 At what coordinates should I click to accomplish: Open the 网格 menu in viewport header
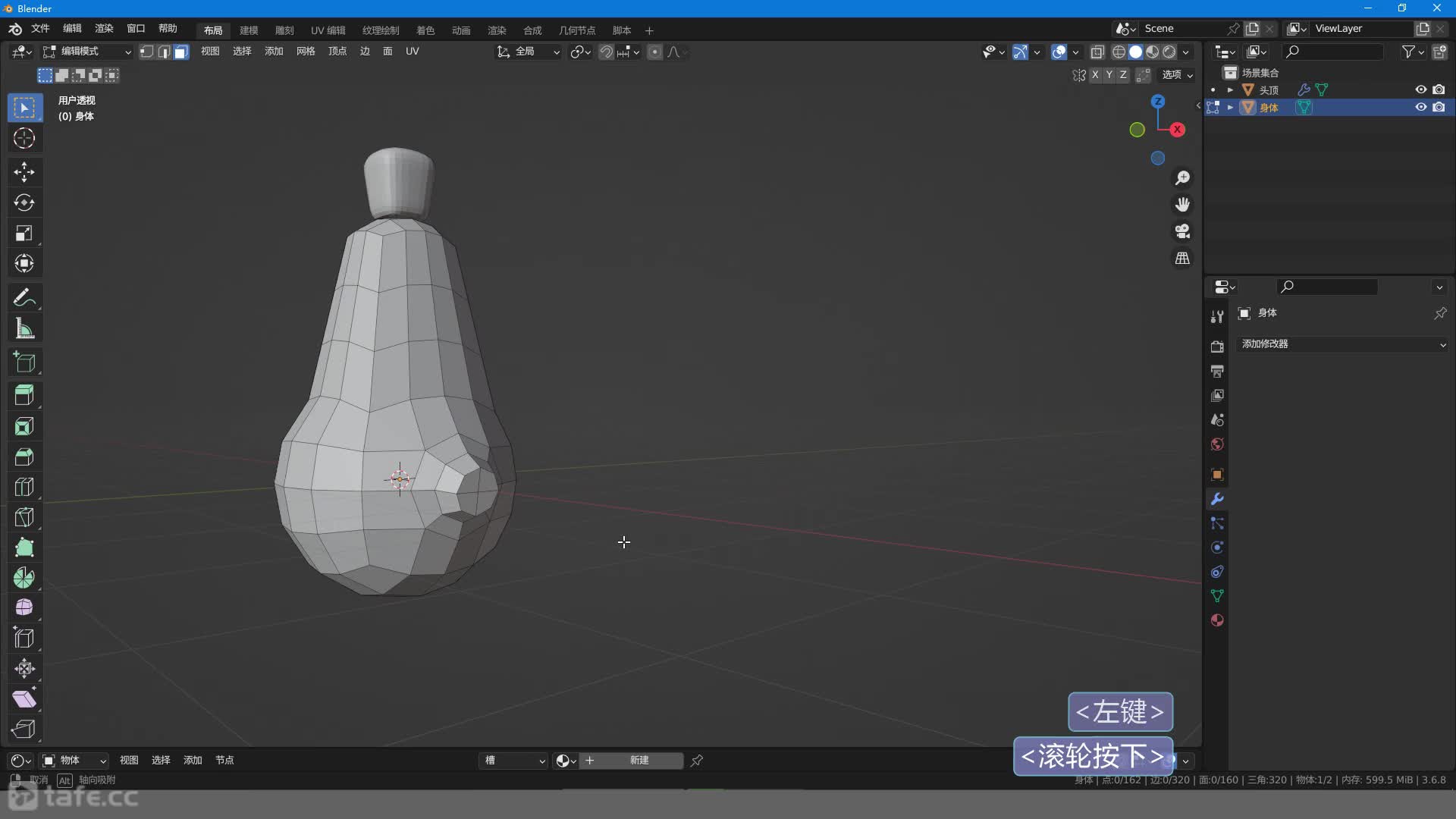pos(306,52)
